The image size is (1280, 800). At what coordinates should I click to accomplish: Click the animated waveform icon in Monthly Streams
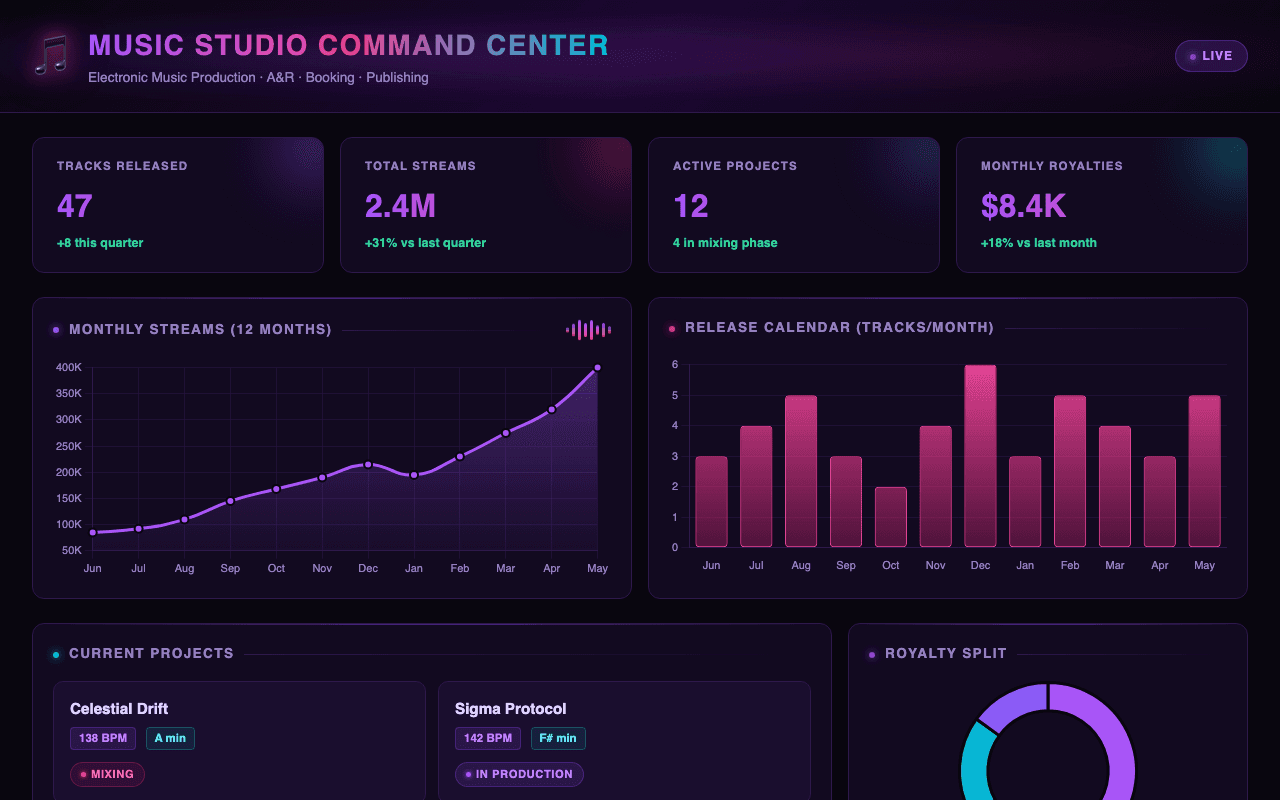point(588,330)
